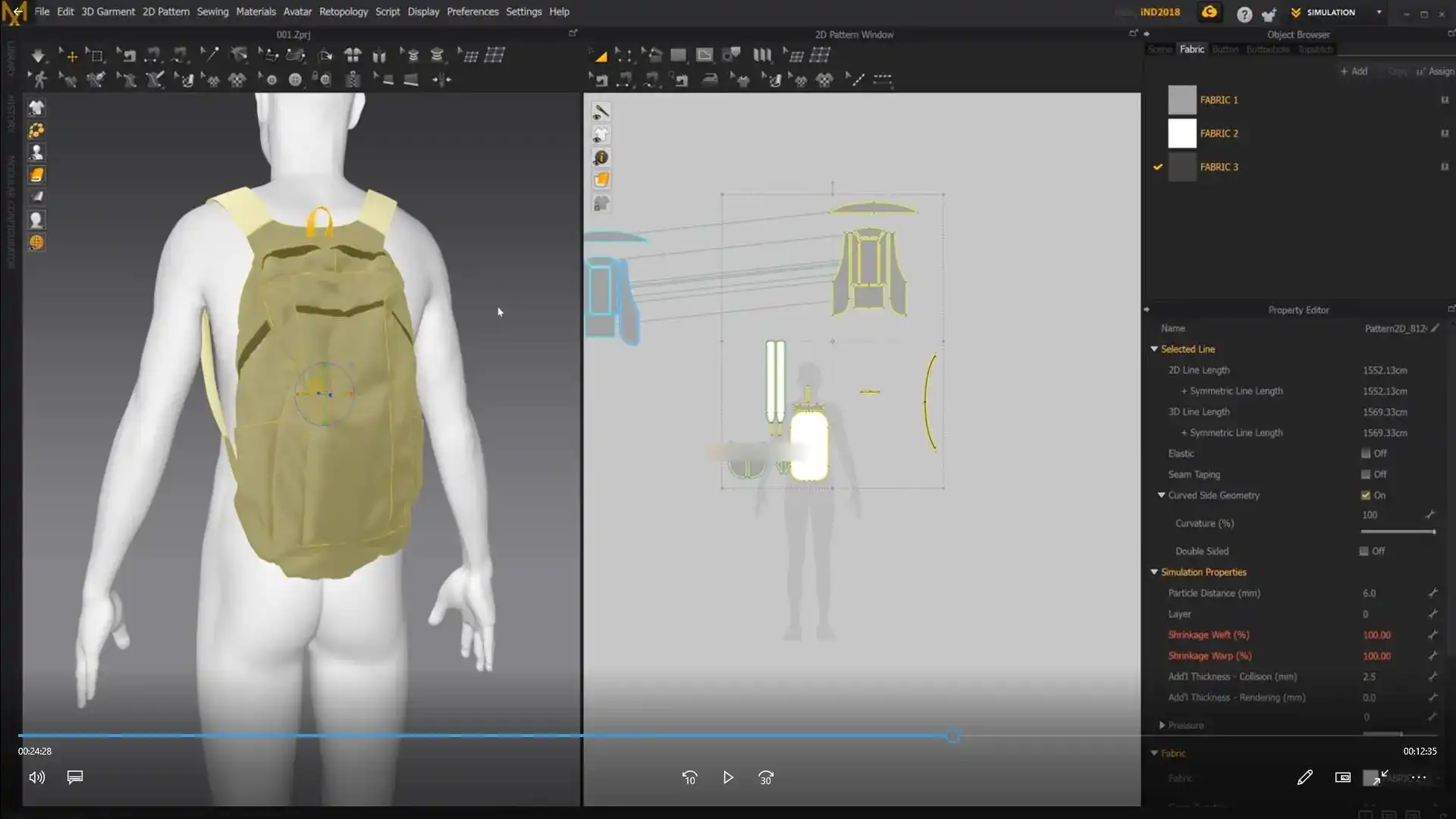Mute the video volume speaker icon
The height and width of the screenshot is (819, 1456).
coord(36,777)
